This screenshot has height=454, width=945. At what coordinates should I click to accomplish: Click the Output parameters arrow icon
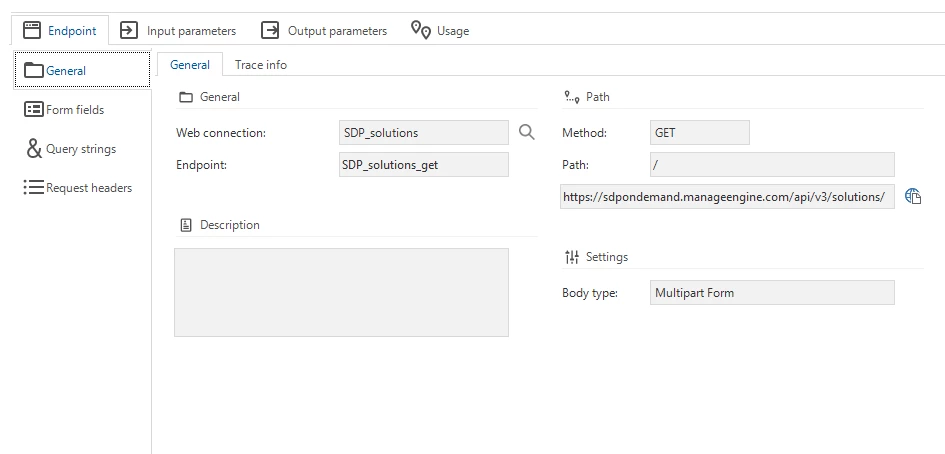(x=270, y=30)
